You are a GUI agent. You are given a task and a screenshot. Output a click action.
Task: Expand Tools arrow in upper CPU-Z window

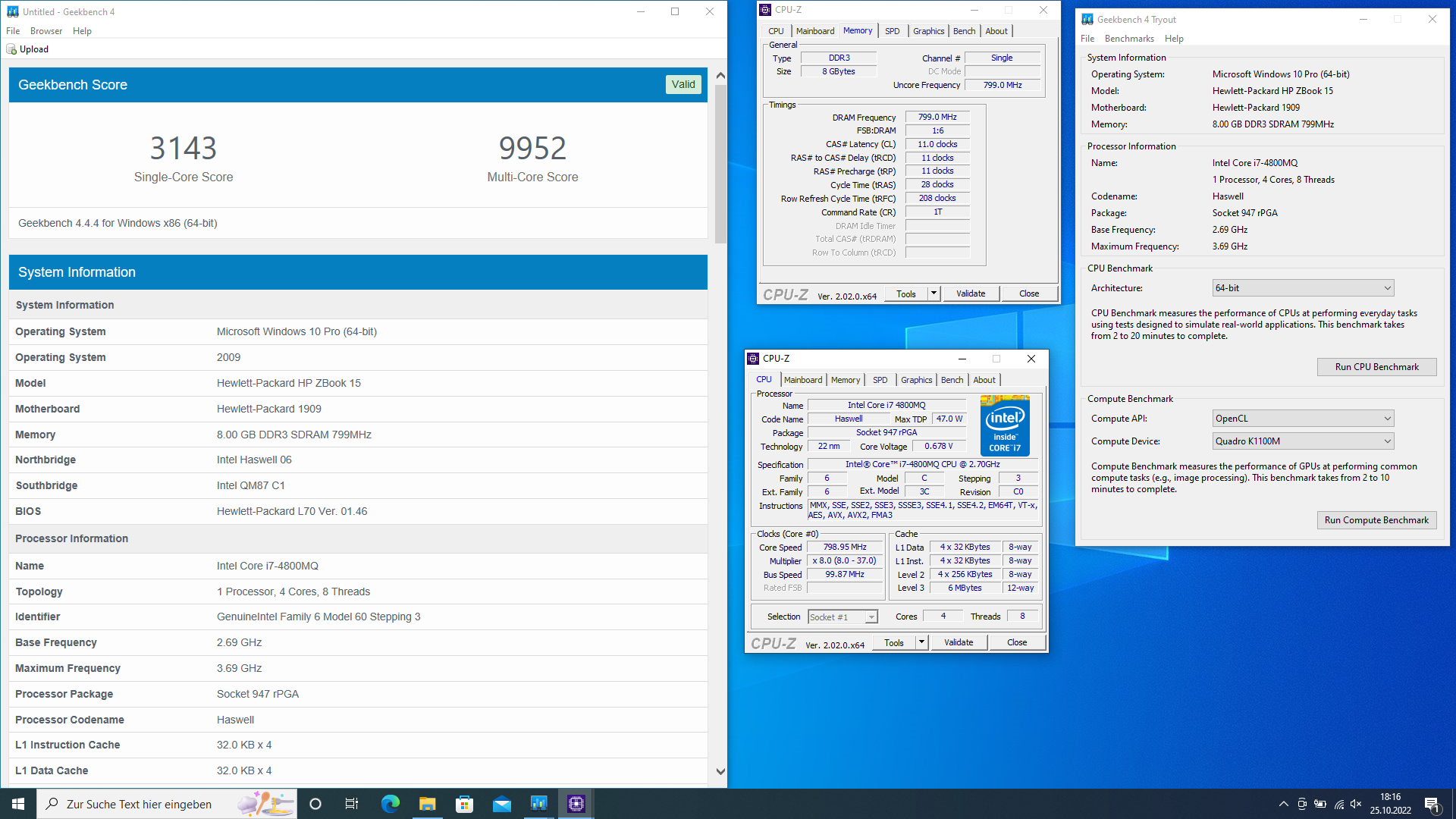934,293
